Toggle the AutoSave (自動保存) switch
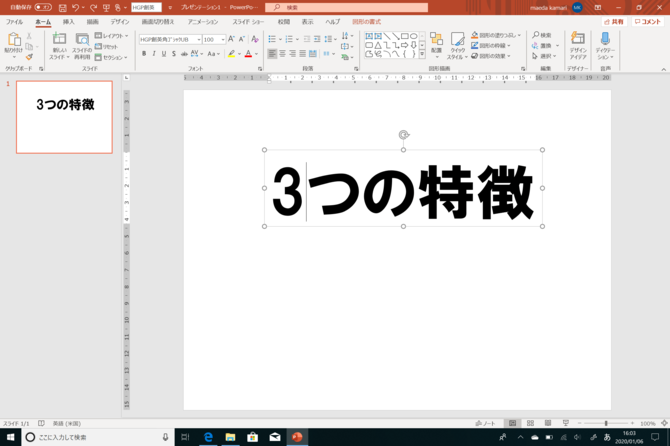Viewport: 670px width, 446px height. coord(43,7)
